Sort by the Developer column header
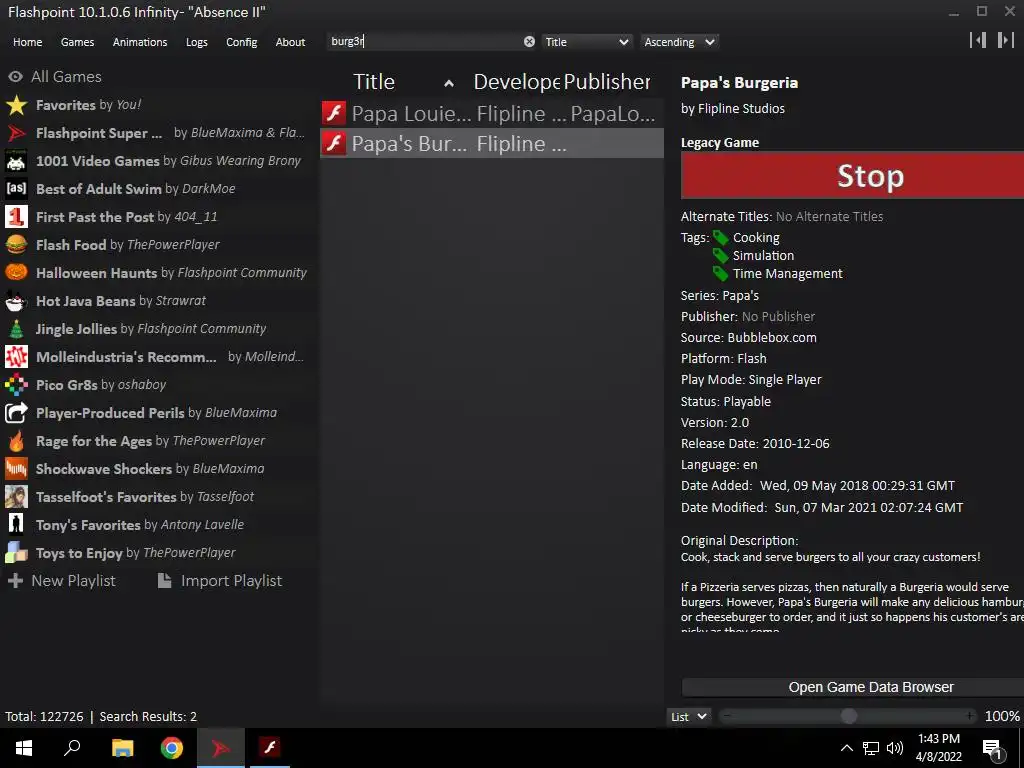1024x768 pixels. tap(516, 82)
